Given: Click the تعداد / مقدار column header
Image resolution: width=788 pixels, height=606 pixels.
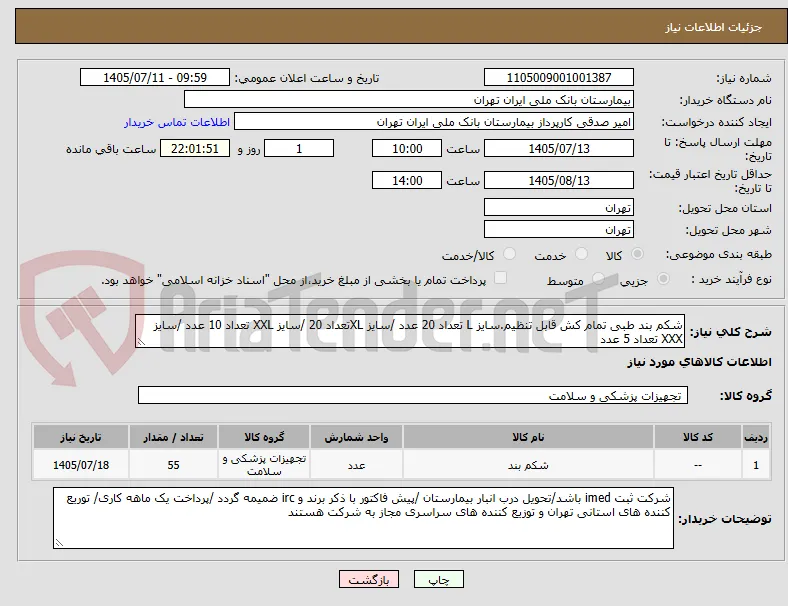Looking at the screenshot, I should (173, 437).
